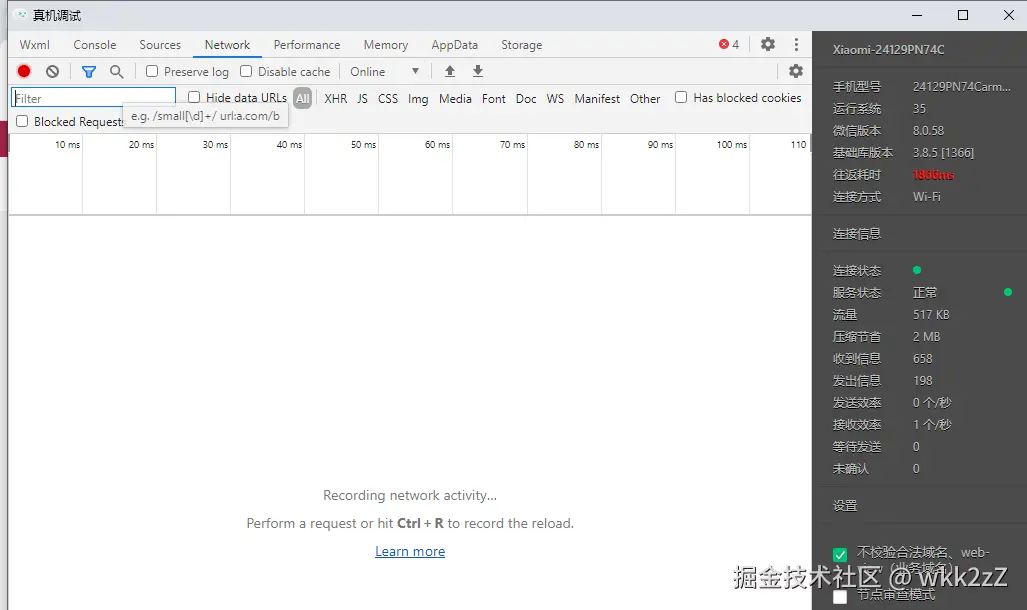1027x610 pixels.
Task: Expand the Online throttling dropdown
Action: [x=384, y=72]
